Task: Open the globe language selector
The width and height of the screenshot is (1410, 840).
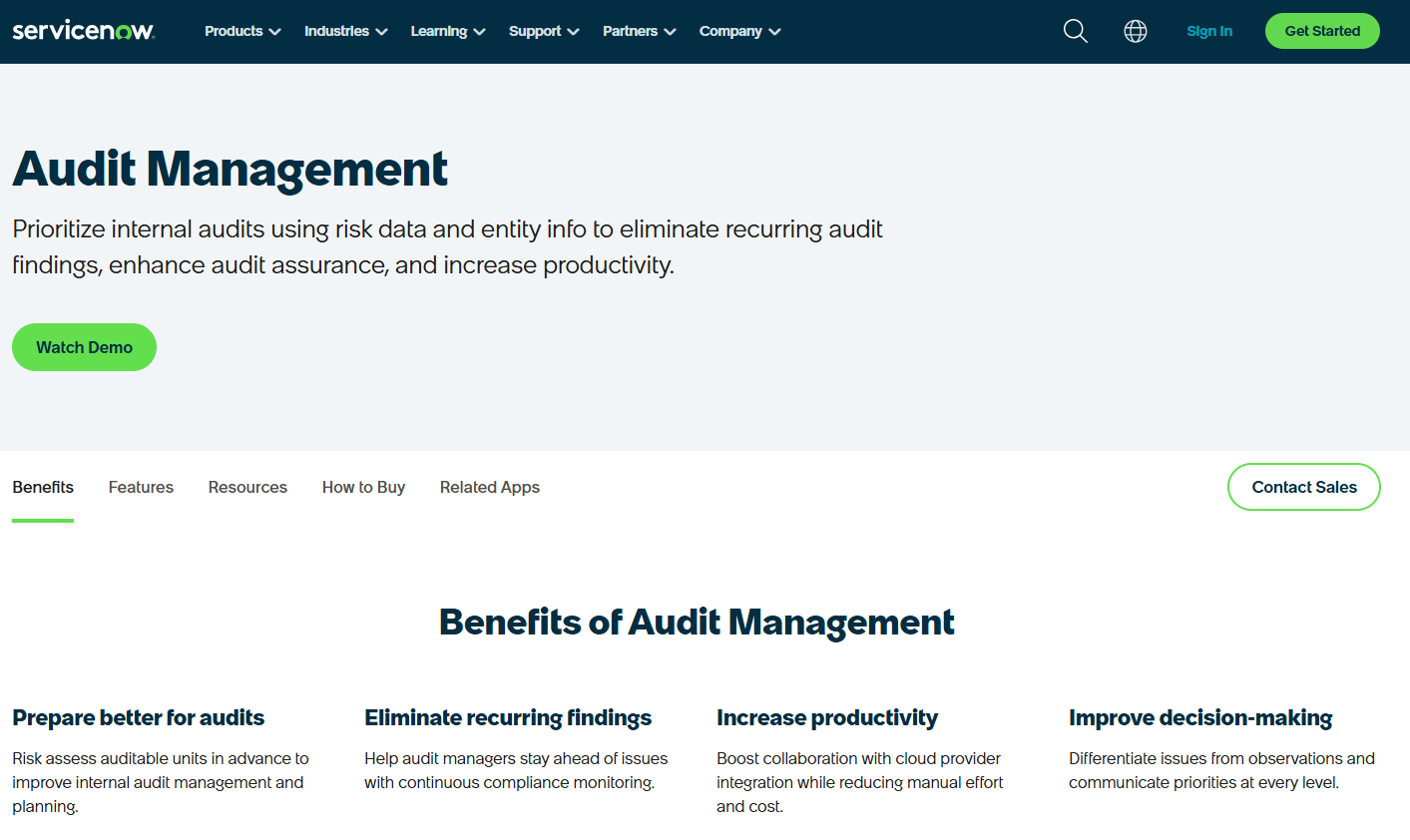Action: click(1136, 31)
